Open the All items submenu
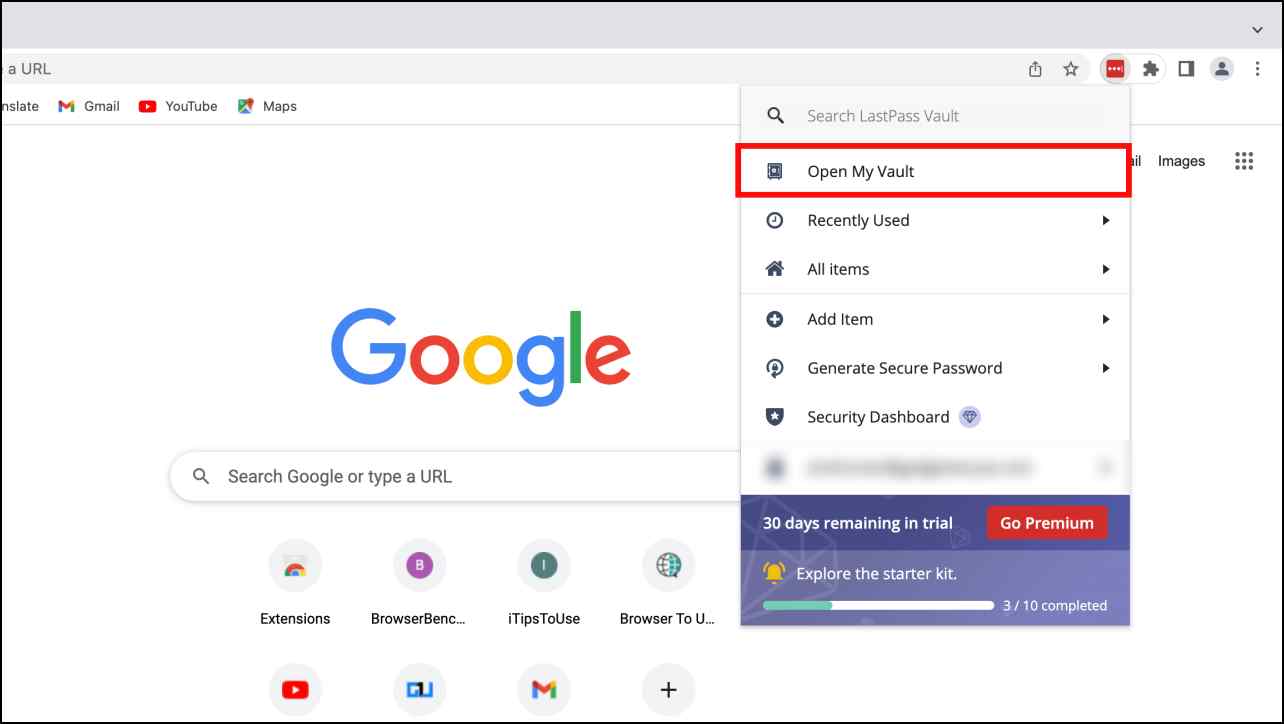 click(x=935, y=269)
